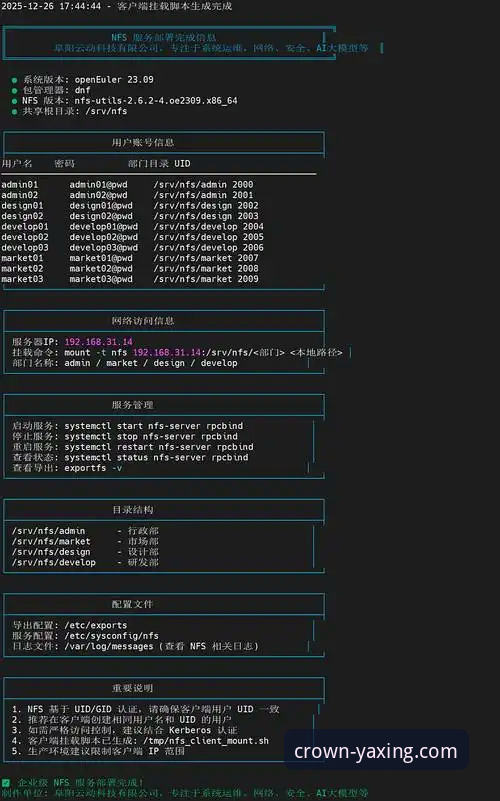Click /srv/nfs/design in the design01 row
This screenshot has width=500, height=801.
(x=193, y=205)
